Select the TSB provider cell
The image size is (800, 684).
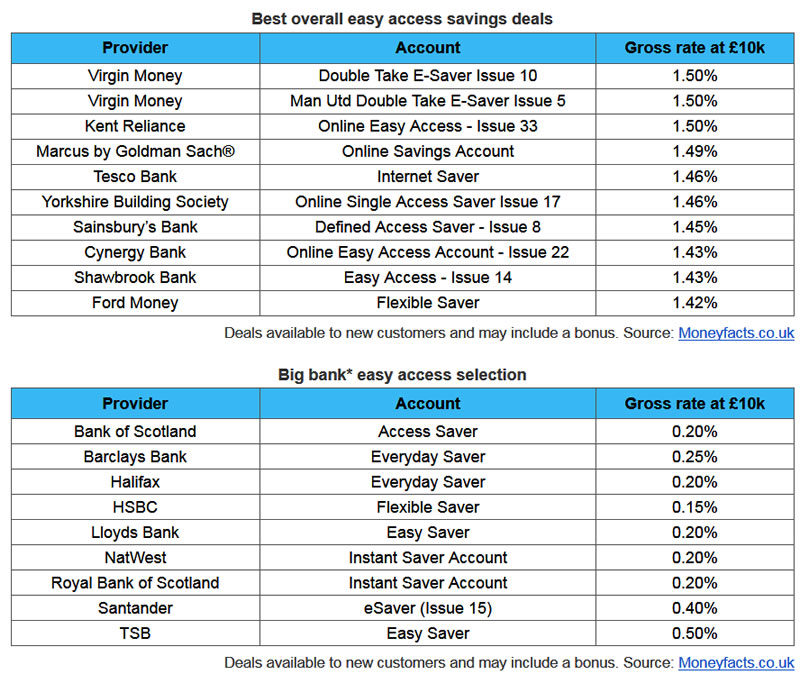pos(135,633)
